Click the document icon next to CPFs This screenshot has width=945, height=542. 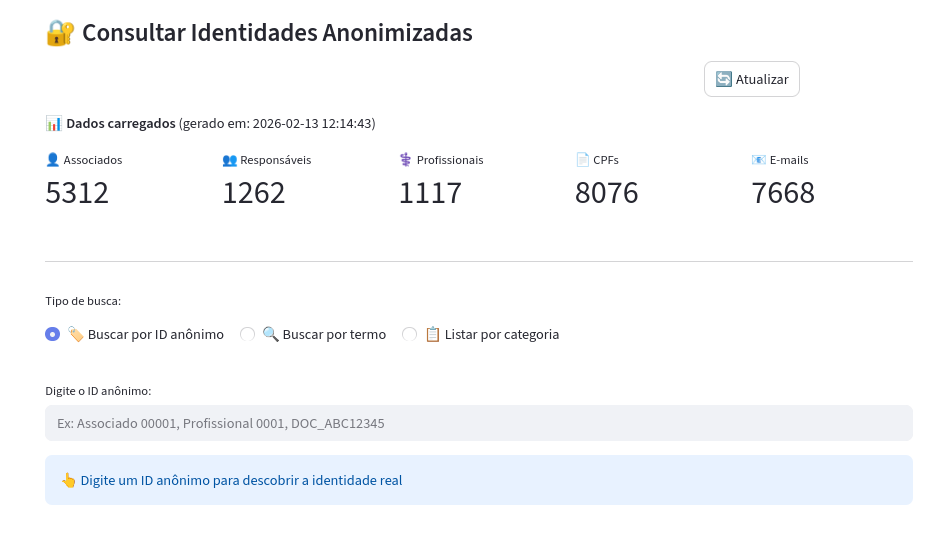[582, 160]
